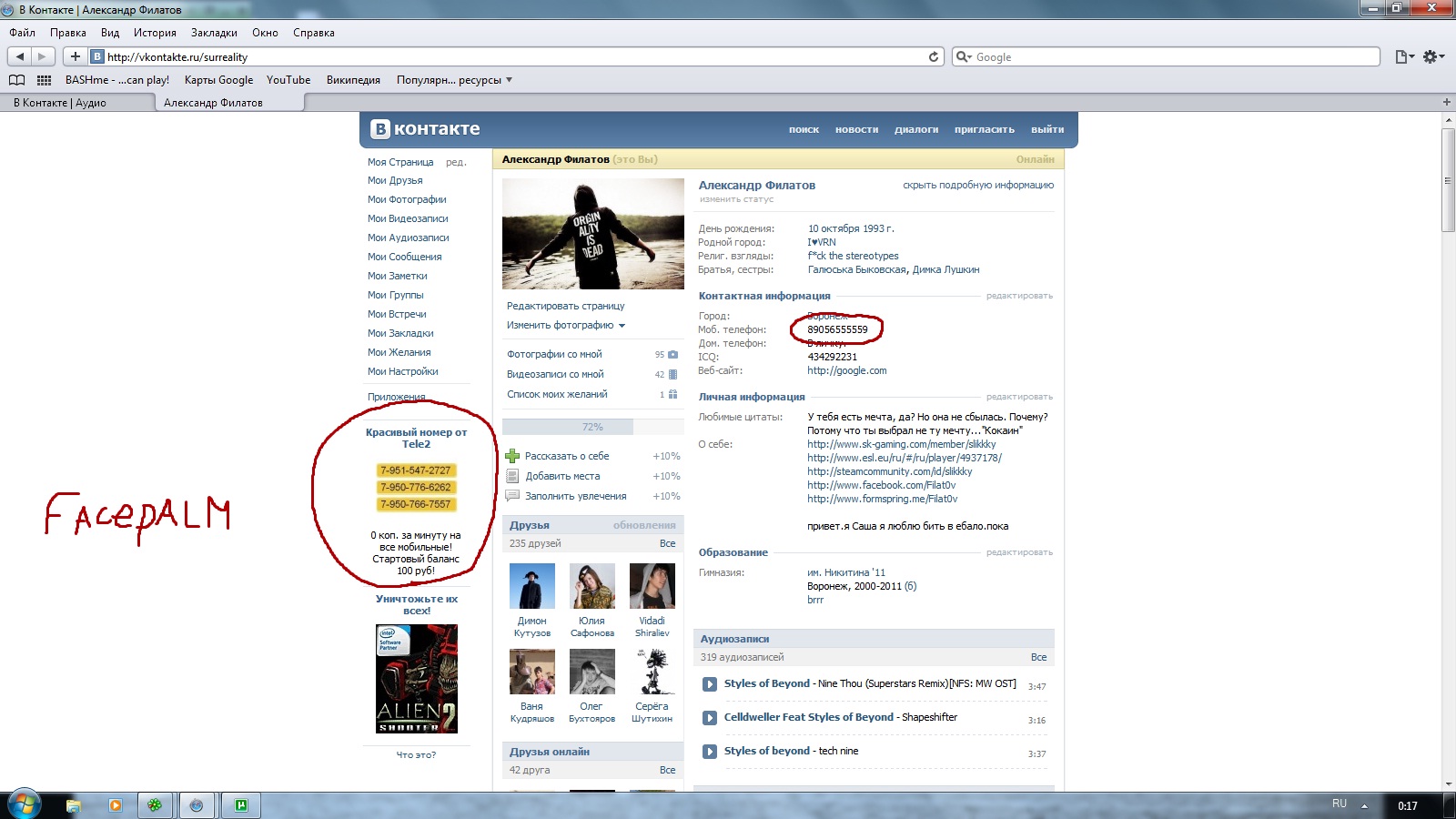Click film icon next to 42 videos
The height and width of the screenshot is (819, 1456).
[x=673, y=374]
